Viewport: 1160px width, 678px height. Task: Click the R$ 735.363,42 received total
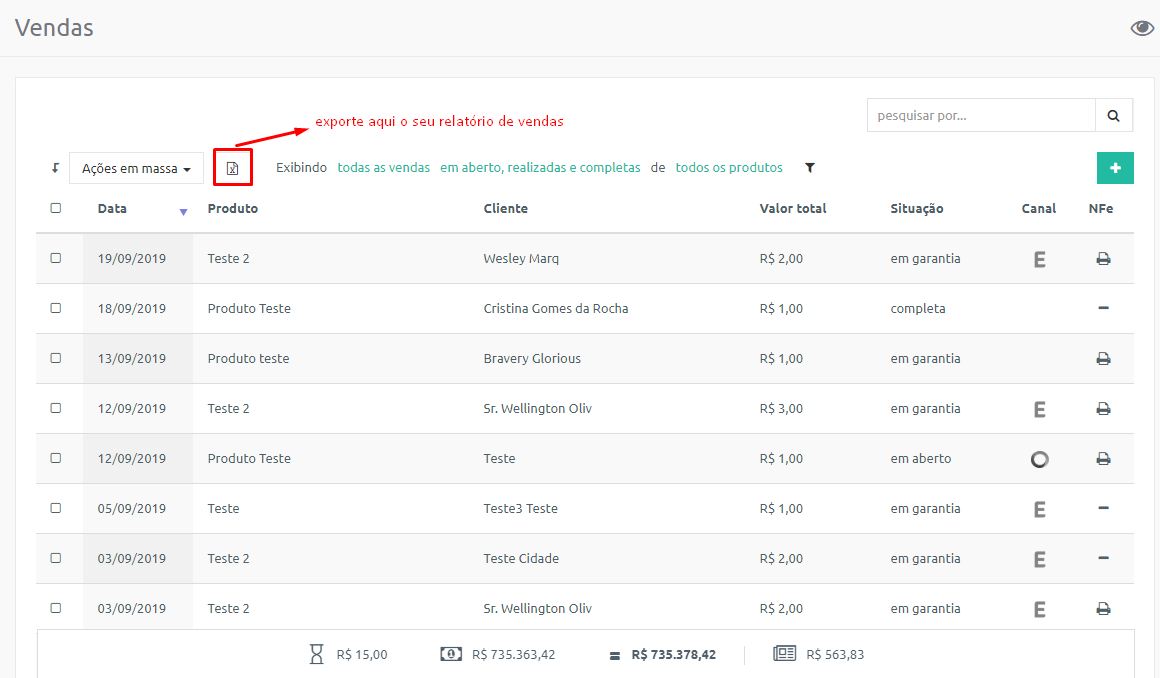tap(513, 654)
